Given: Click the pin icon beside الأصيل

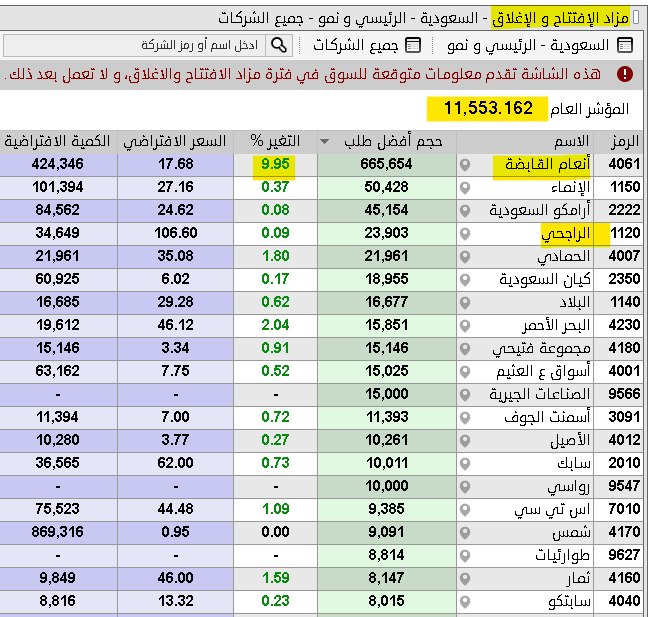Looking at the screenshot, I should tap(465, 441).
